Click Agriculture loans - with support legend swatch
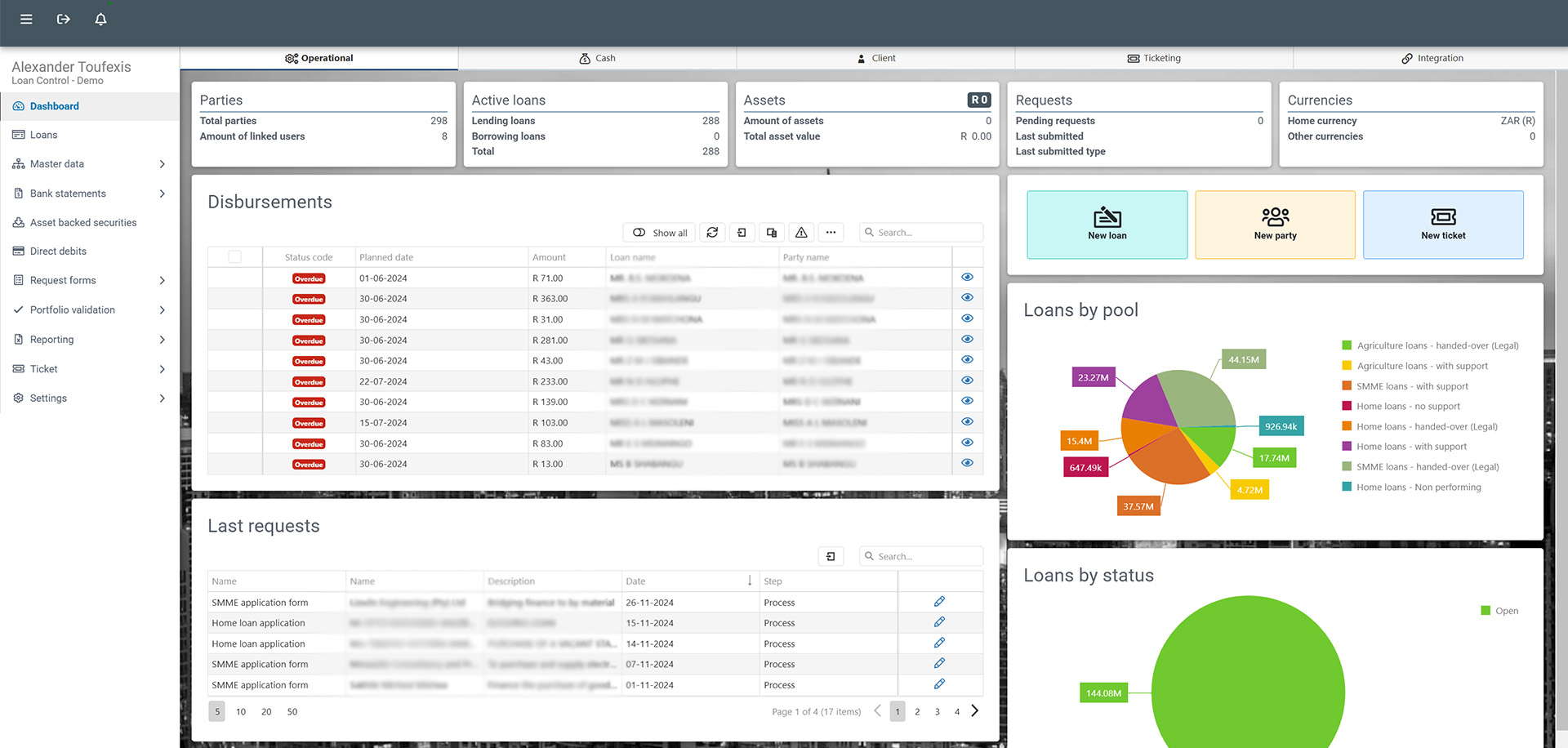Image resolution: width=1568 pixels, height=748 pixels. point(1347,366)
